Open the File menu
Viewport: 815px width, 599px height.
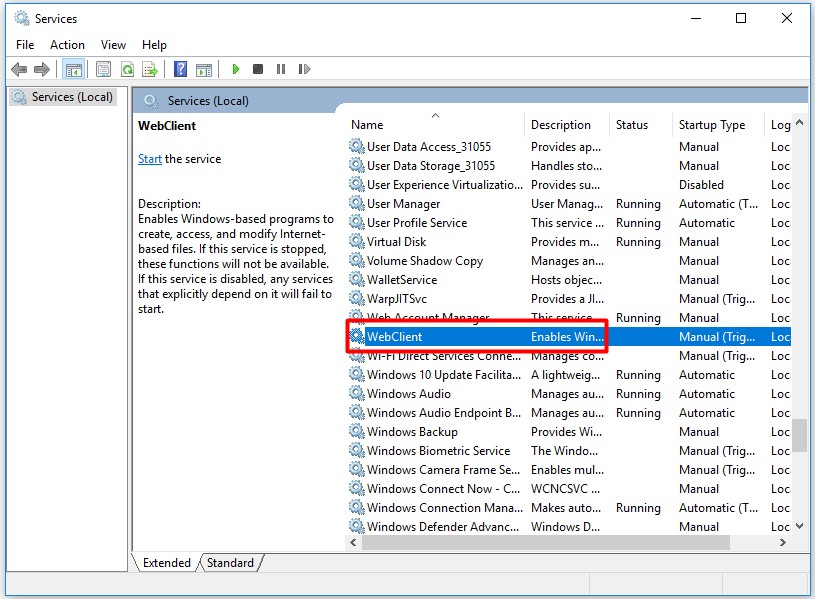[x=25, y=45]
